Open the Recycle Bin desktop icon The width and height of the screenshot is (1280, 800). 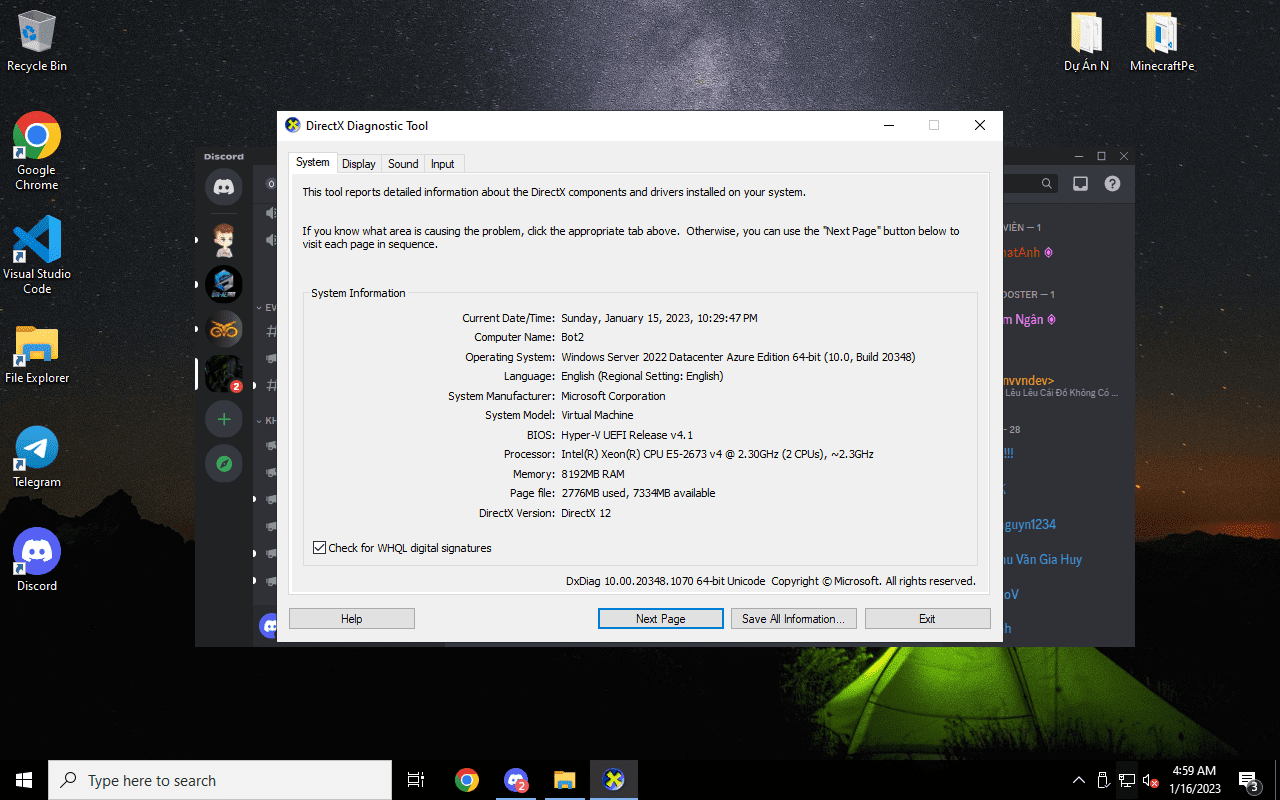(x=37, y=42)
